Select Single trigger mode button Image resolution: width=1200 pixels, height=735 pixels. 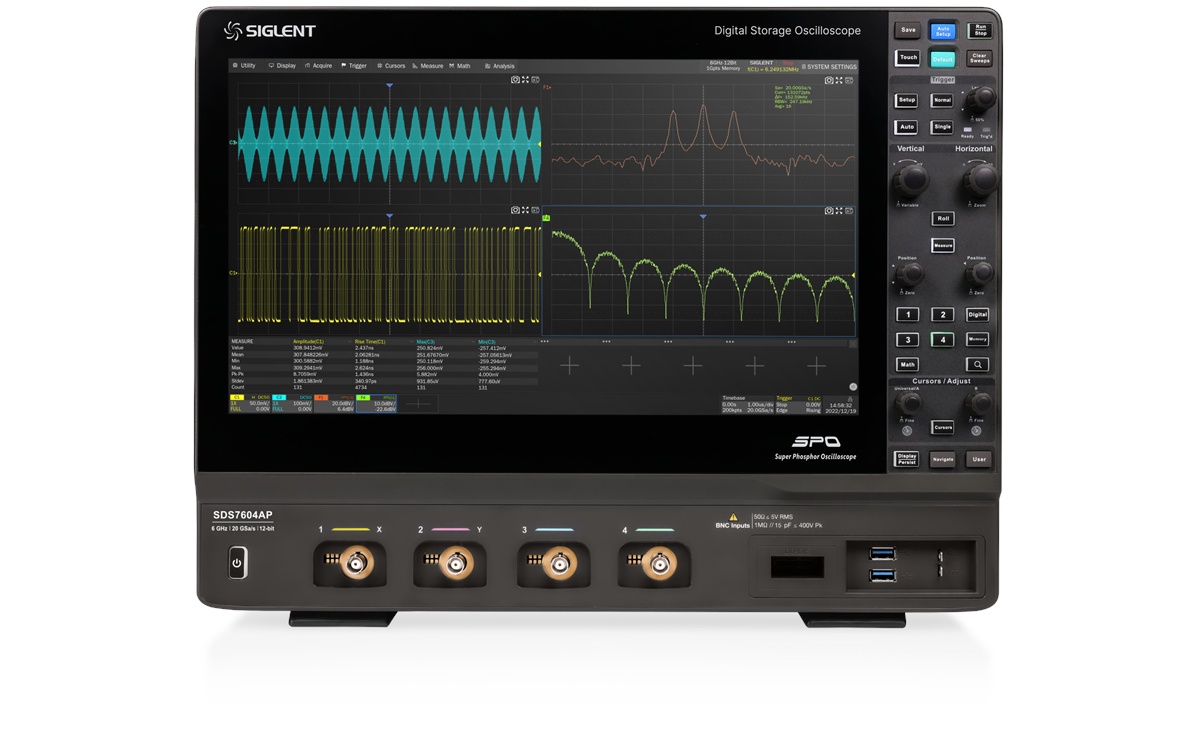pos(942,127)
